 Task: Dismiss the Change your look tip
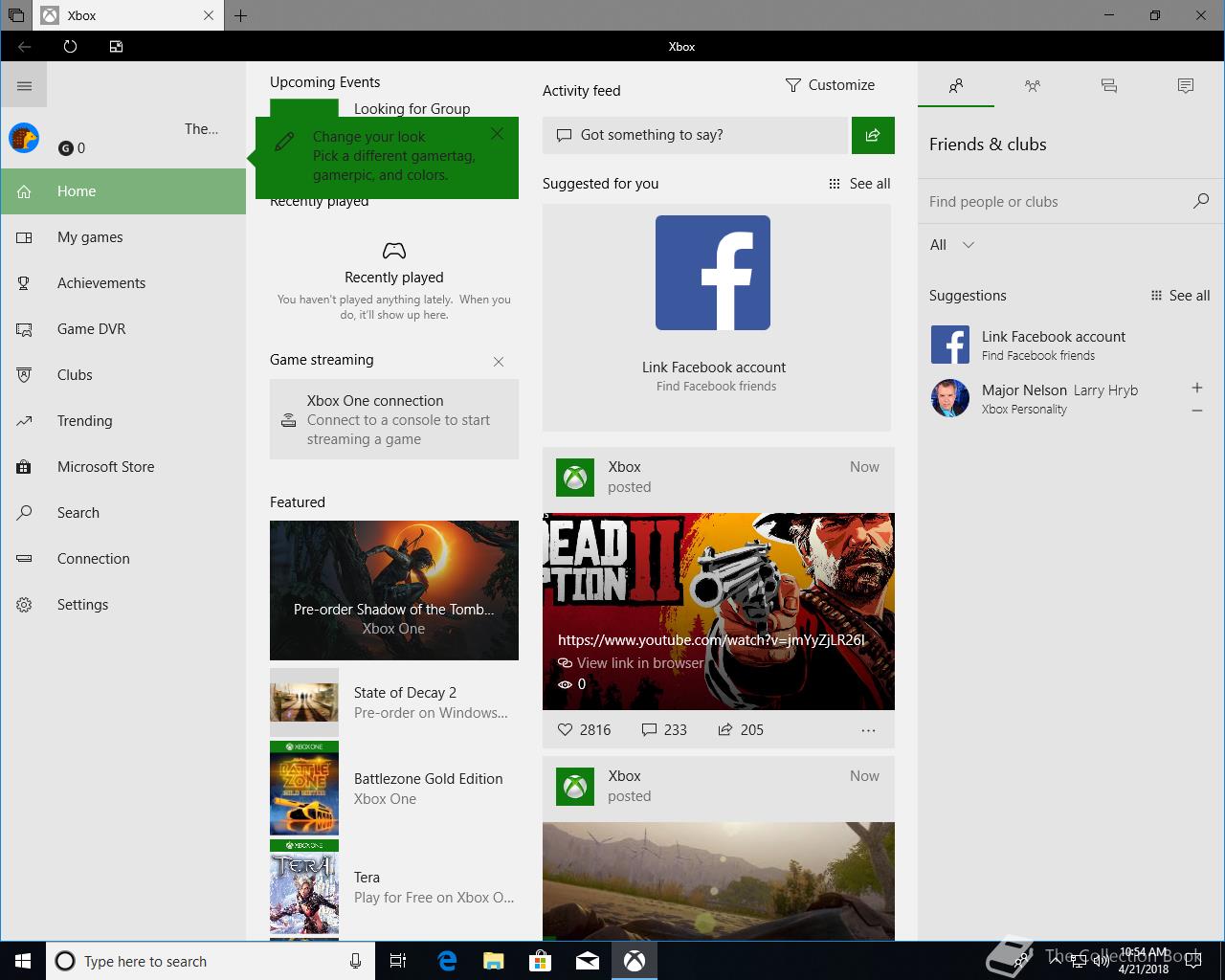coord(497,134)
